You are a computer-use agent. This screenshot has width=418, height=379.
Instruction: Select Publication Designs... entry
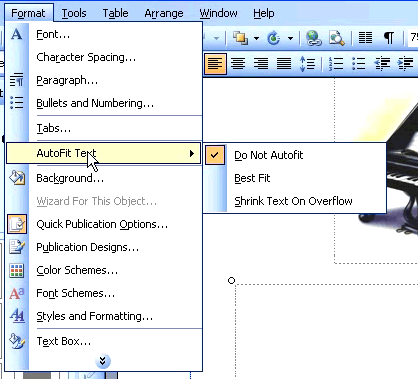pos(104,247)
